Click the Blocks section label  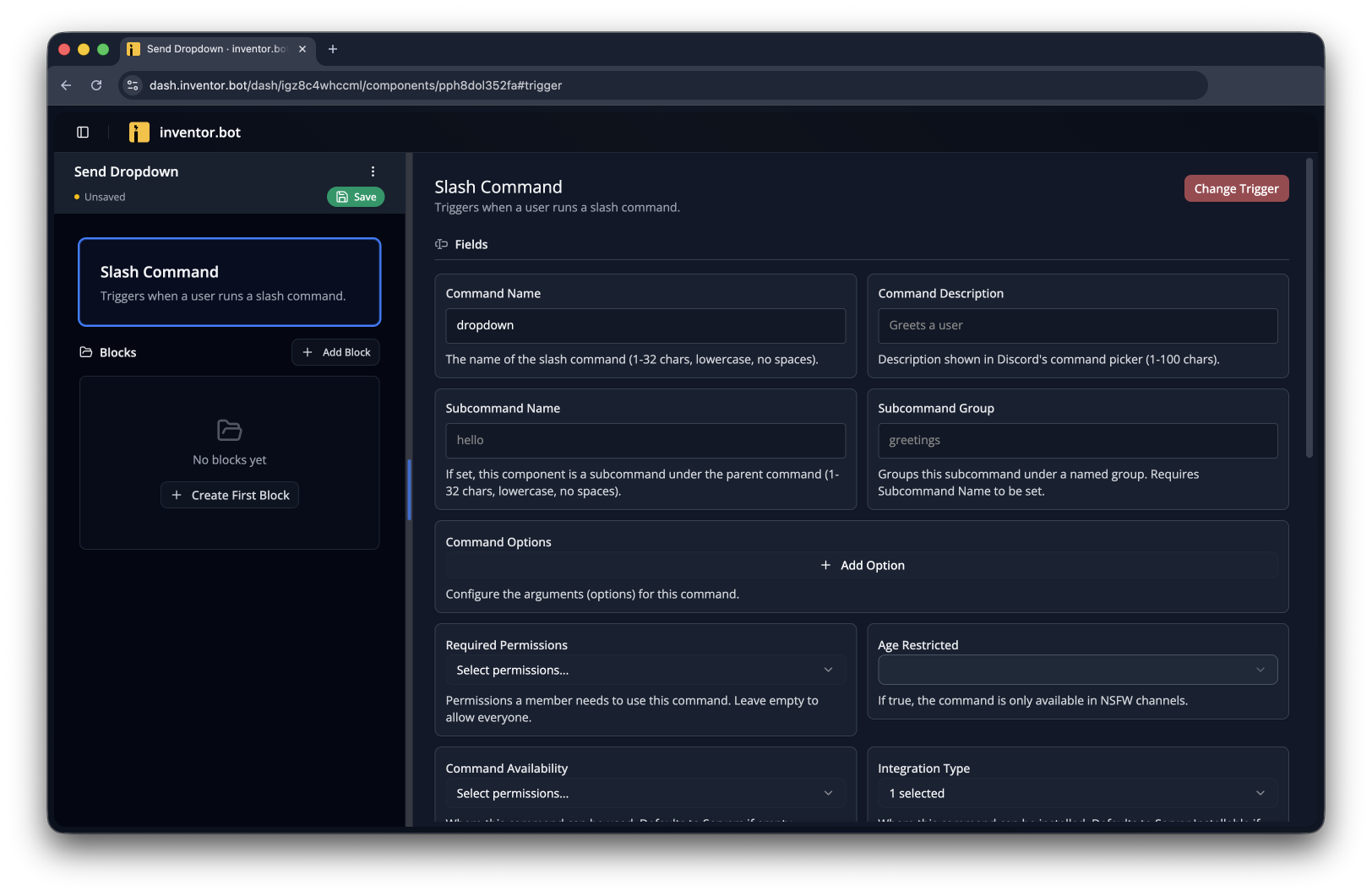pyautogui.click(x=118, y=352)
